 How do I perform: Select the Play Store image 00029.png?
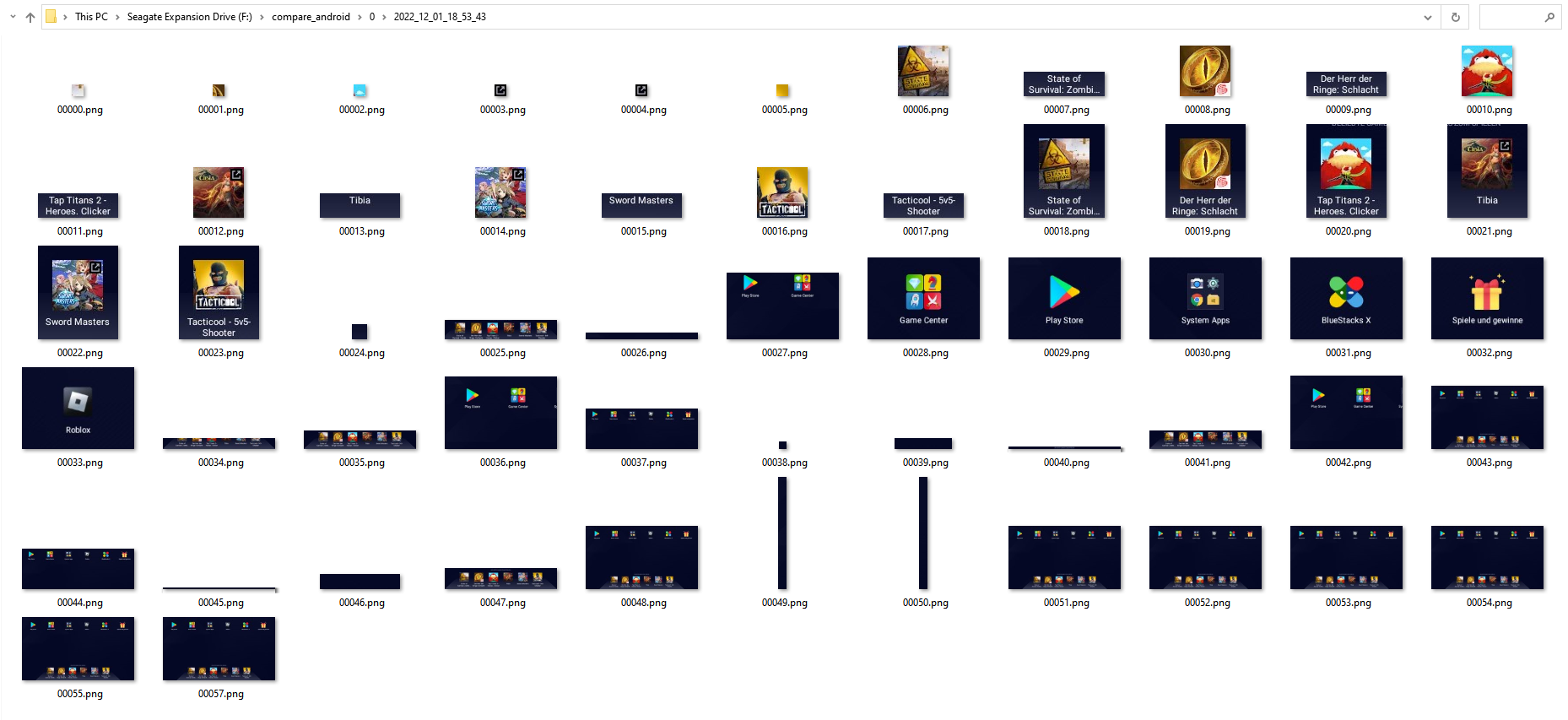pos(1064,298)
